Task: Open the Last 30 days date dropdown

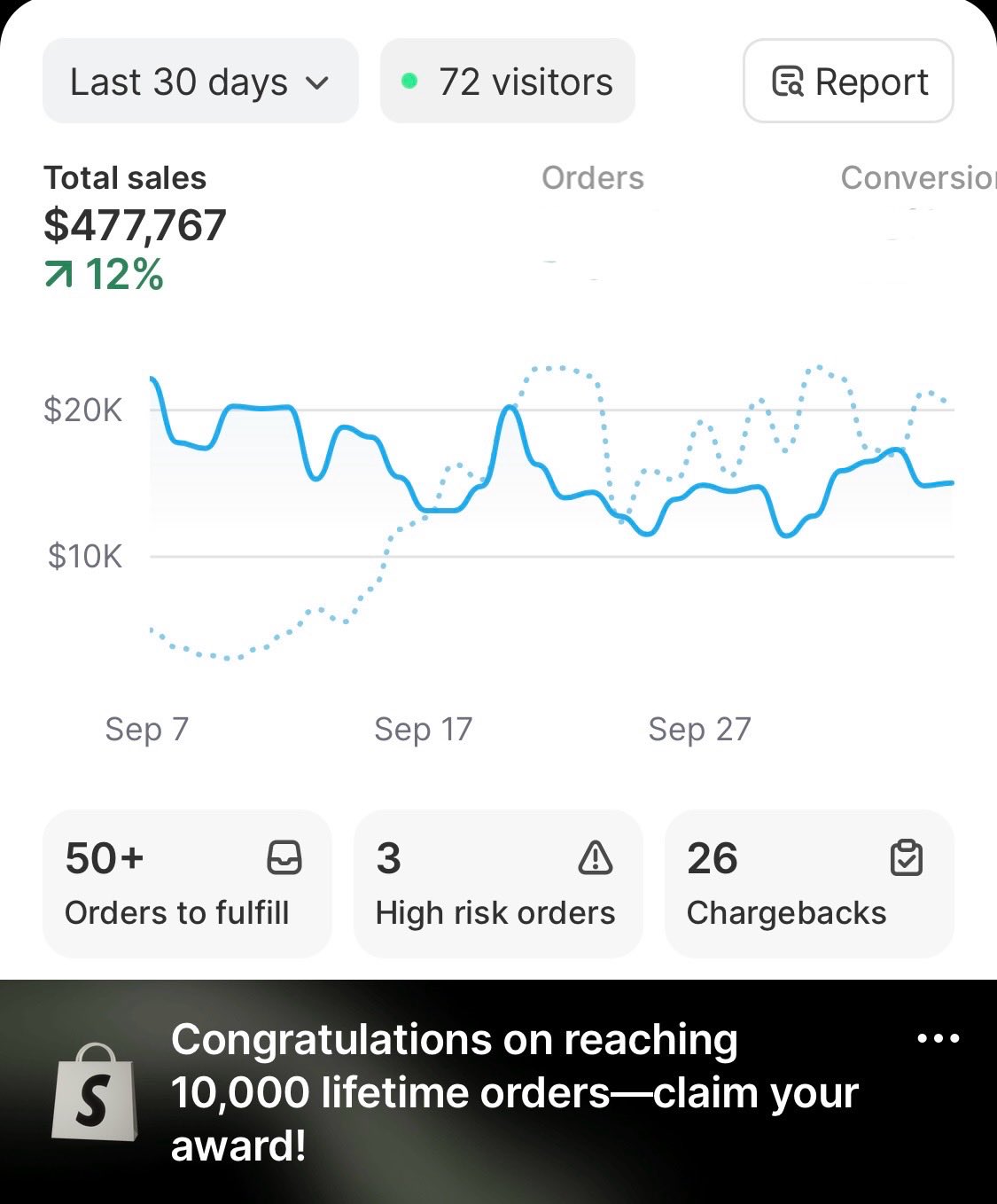Action: click(199, 82)
